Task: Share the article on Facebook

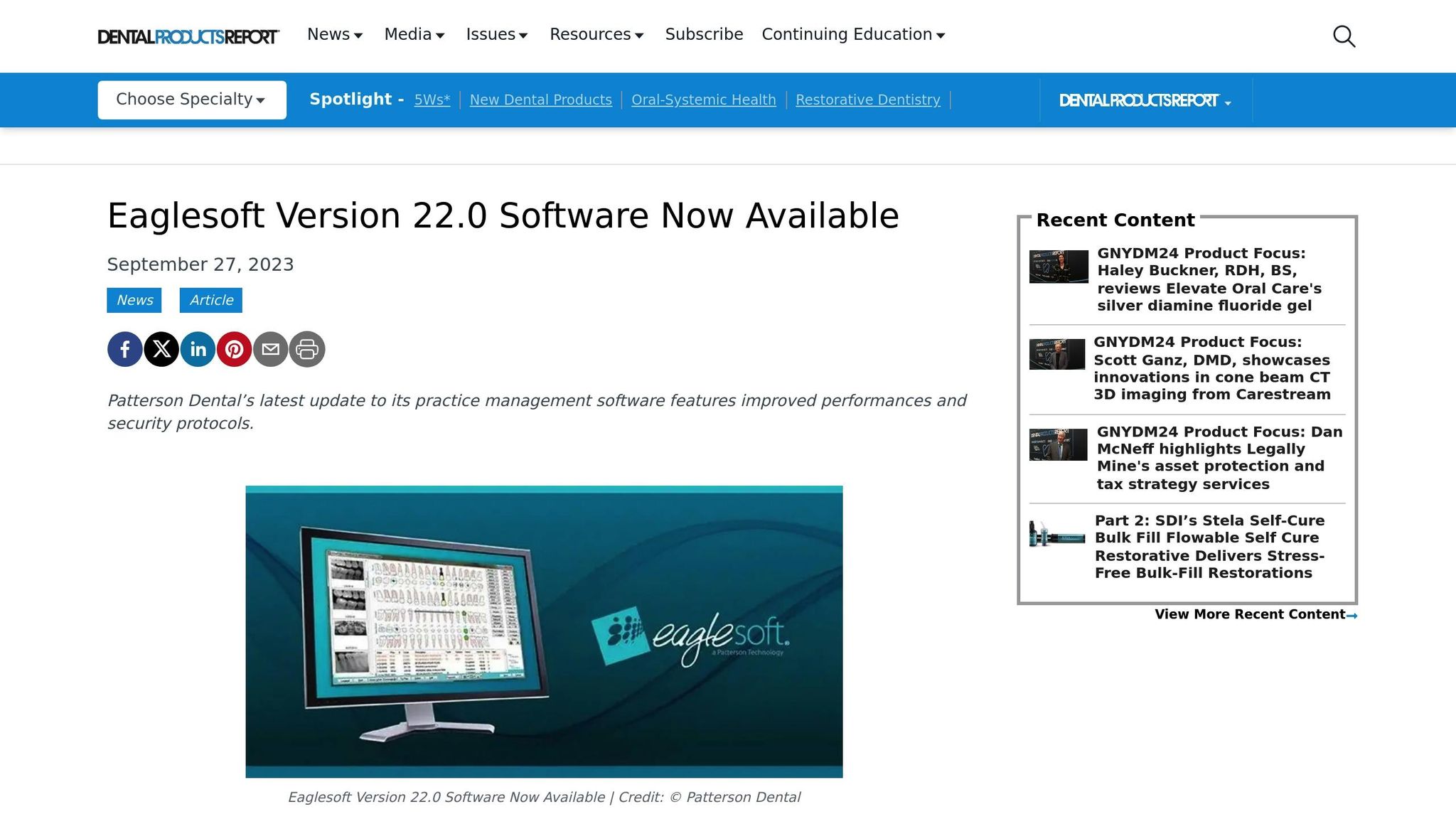Action: (124, 348)
